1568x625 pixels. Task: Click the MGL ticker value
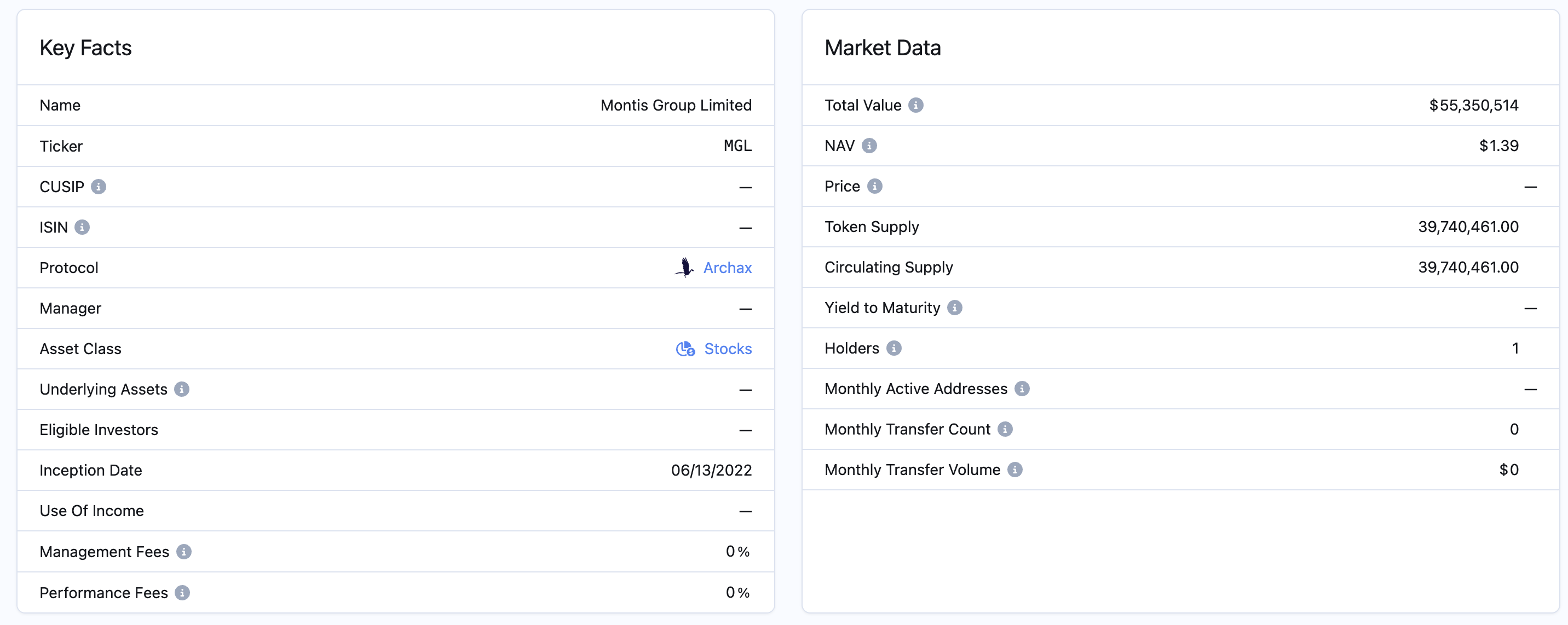pos(737,146)
